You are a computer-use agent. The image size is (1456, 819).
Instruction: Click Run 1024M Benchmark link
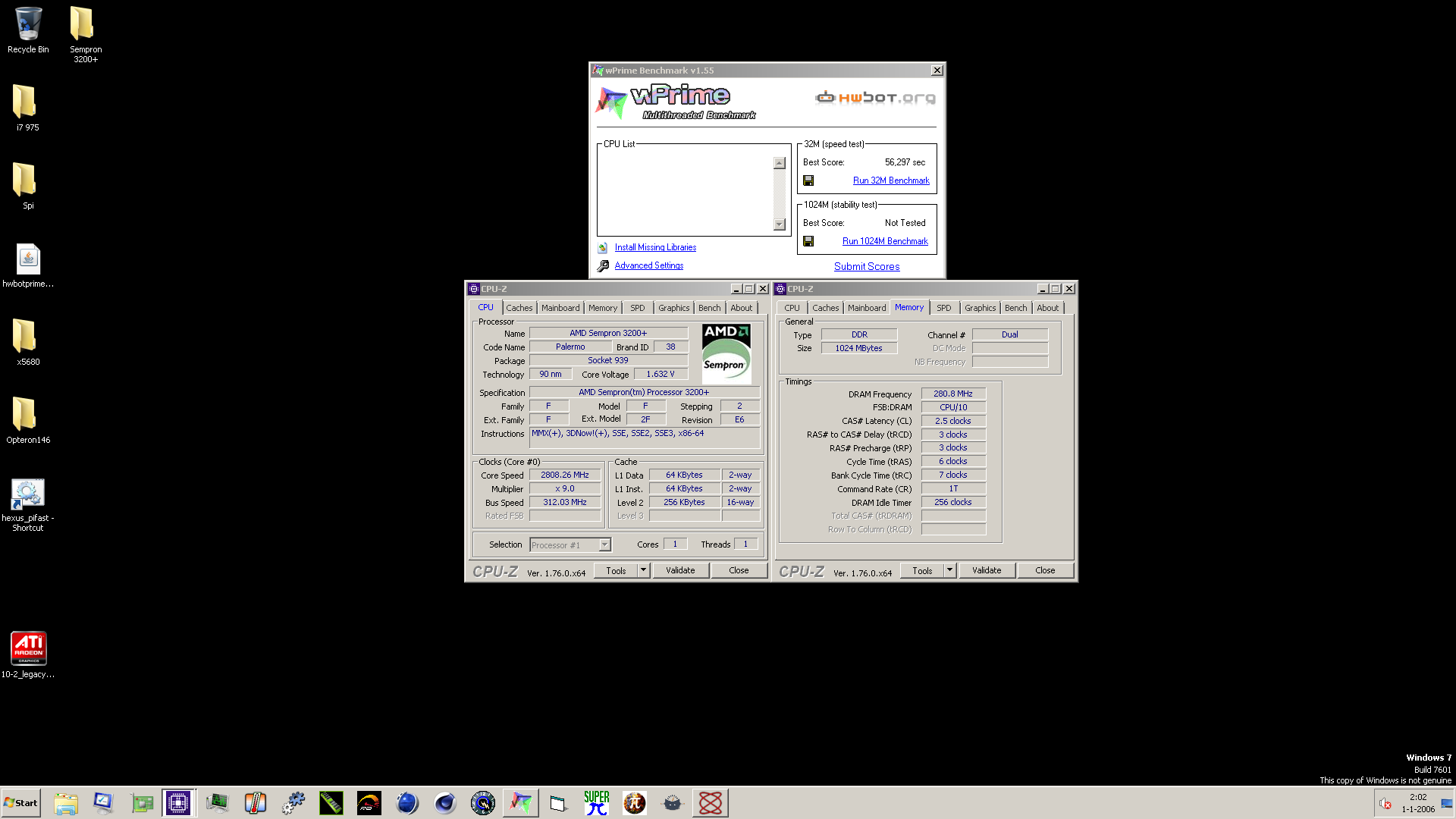[885, 241]
